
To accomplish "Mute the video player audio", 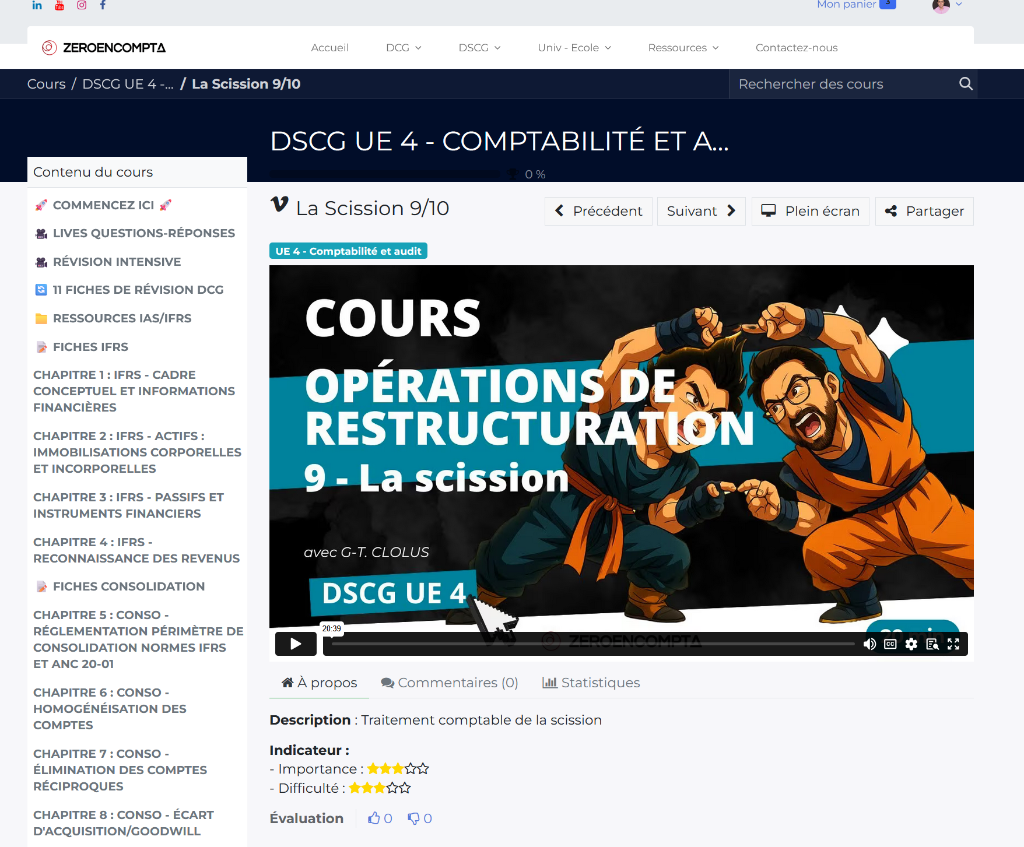I will (x=869, y=644).
